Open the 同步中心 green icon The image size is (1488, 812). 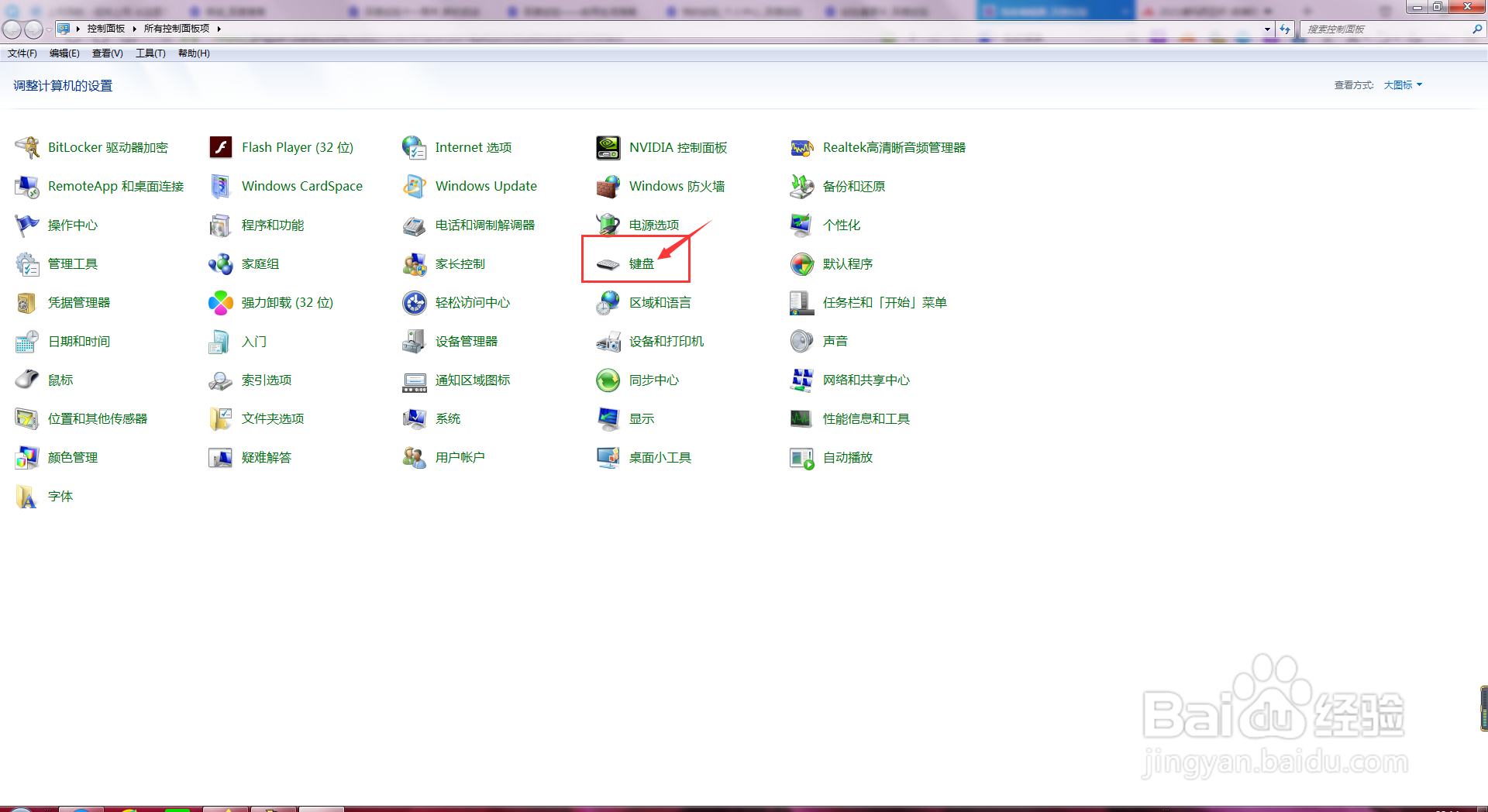point(608,380)
